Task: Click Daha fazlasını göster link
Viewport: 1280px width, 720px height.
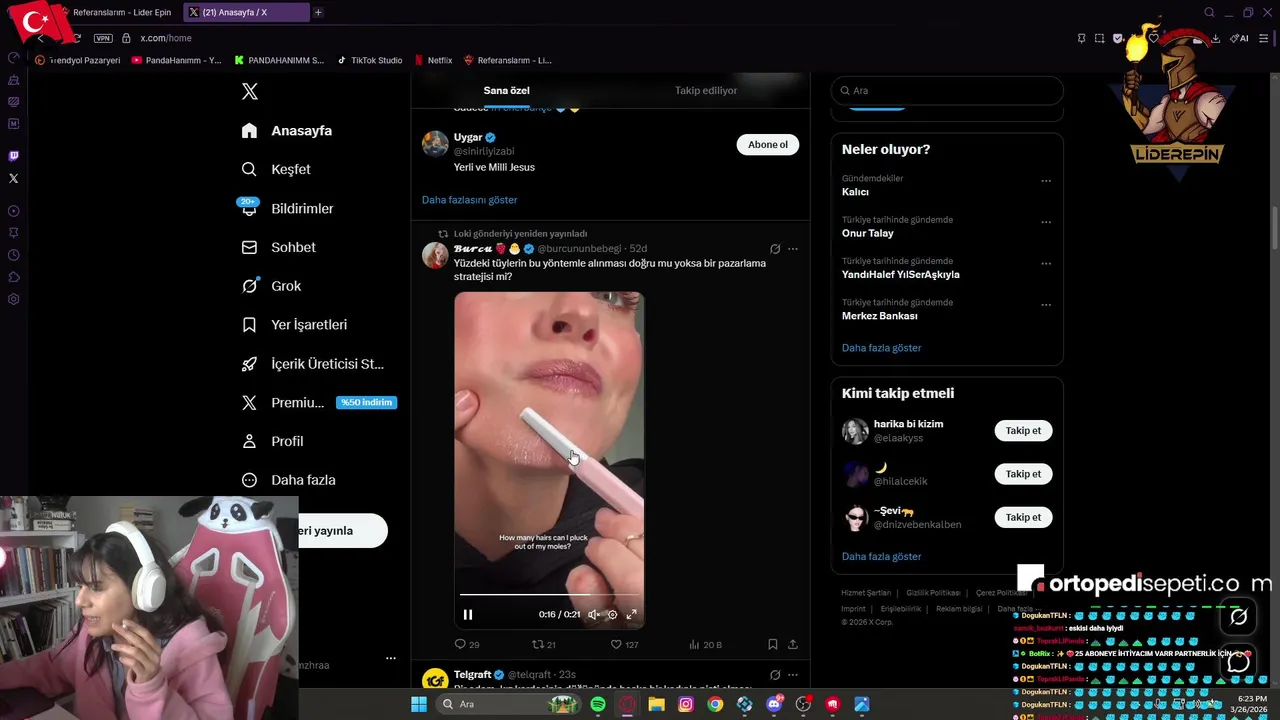Action: (x=469, y=200)
